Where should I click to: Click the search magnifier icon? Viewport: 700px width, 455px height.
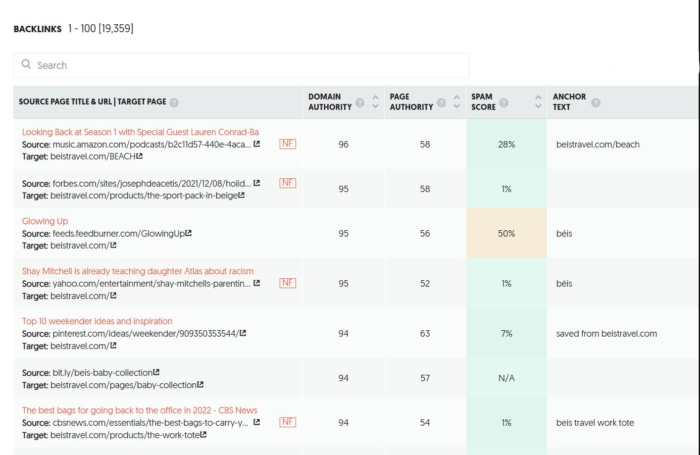pos(26,64)
